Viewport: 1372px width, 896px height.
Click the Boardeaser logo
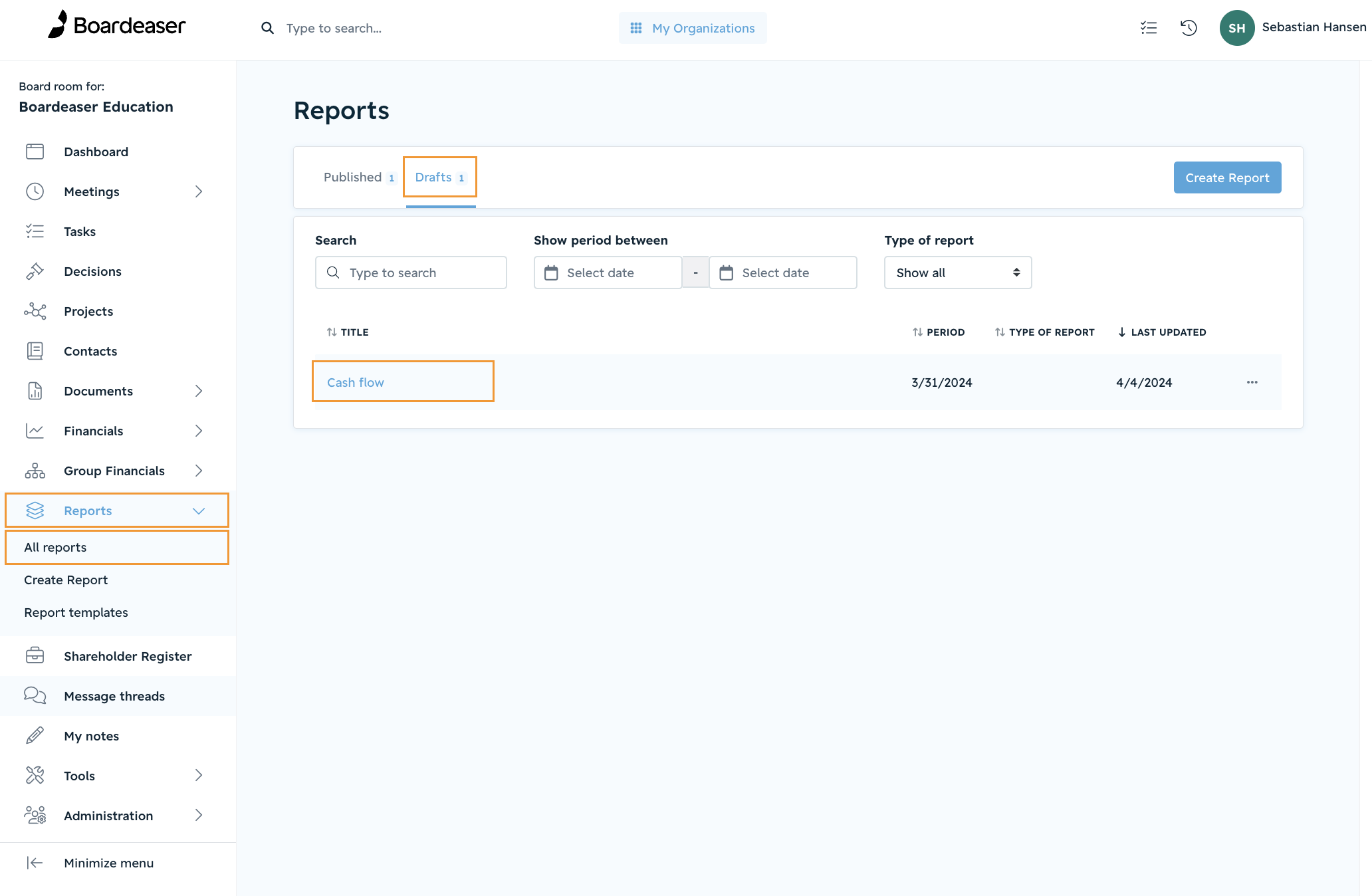pos(117,25)
